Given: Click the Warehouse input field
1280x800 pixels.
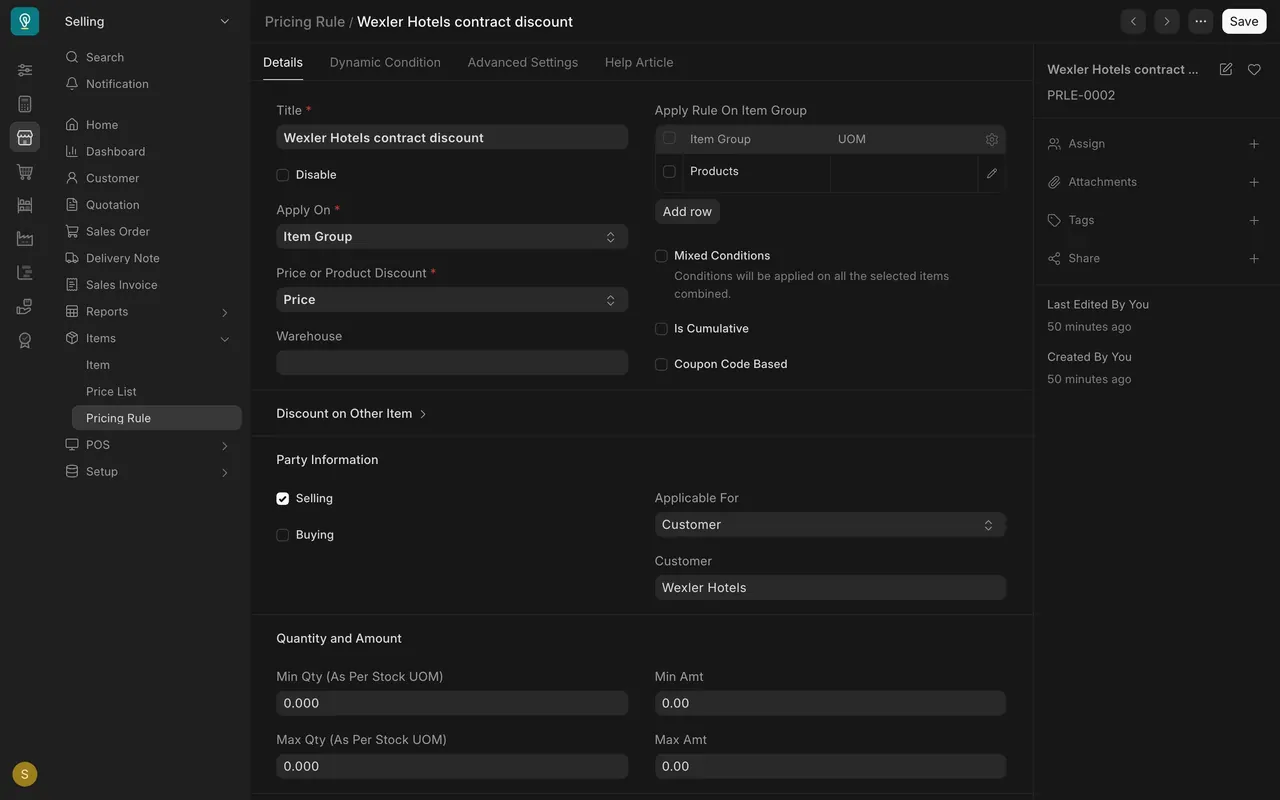Looking at the screenshot, I should point(452,363).
